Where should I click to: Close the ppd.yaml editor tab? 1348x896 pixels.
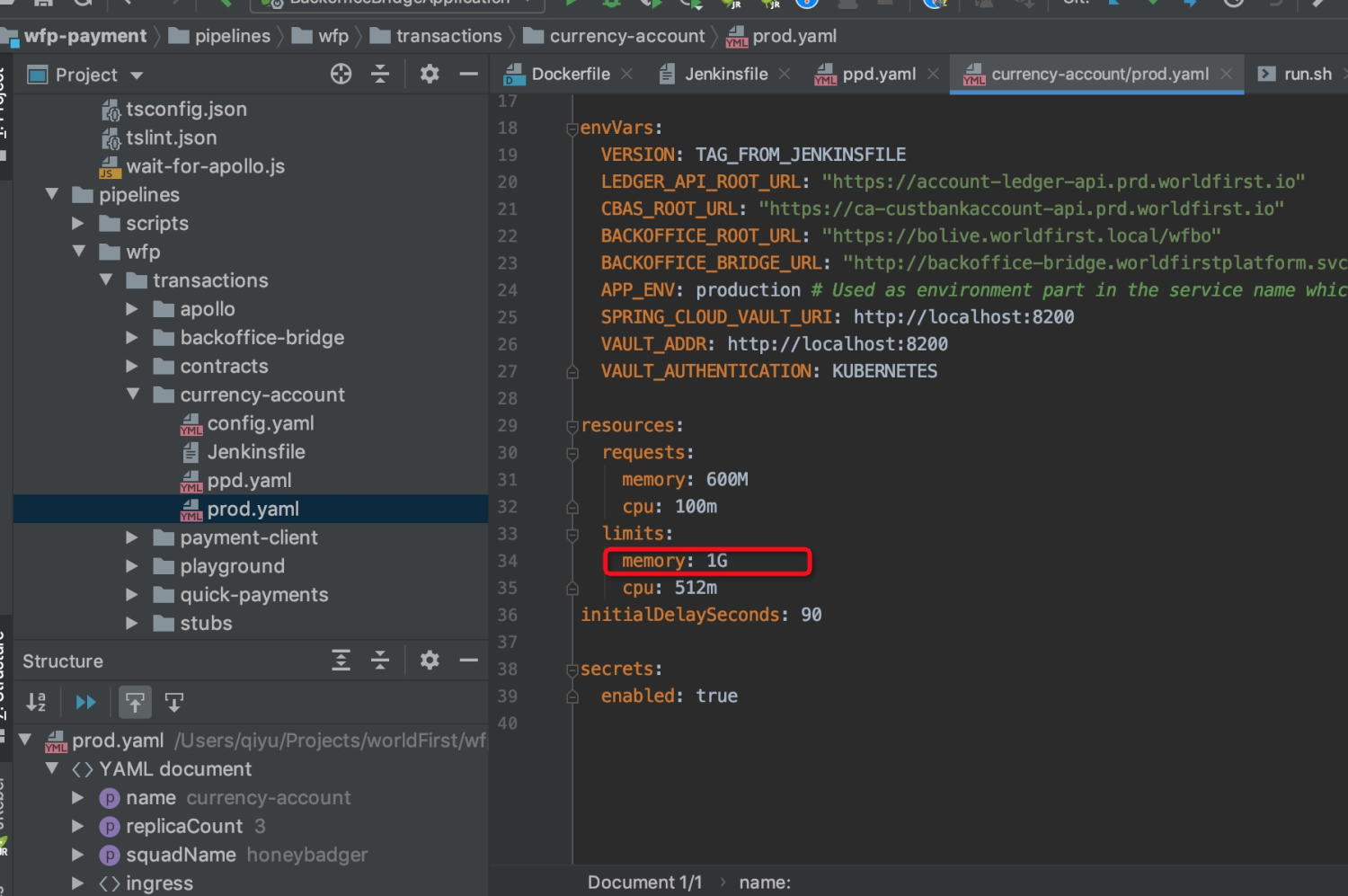933,74
